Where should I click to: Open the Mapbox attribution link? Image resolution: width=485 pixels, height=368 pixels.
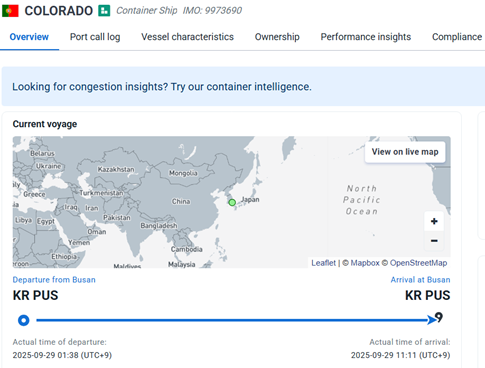click(365, 263)
